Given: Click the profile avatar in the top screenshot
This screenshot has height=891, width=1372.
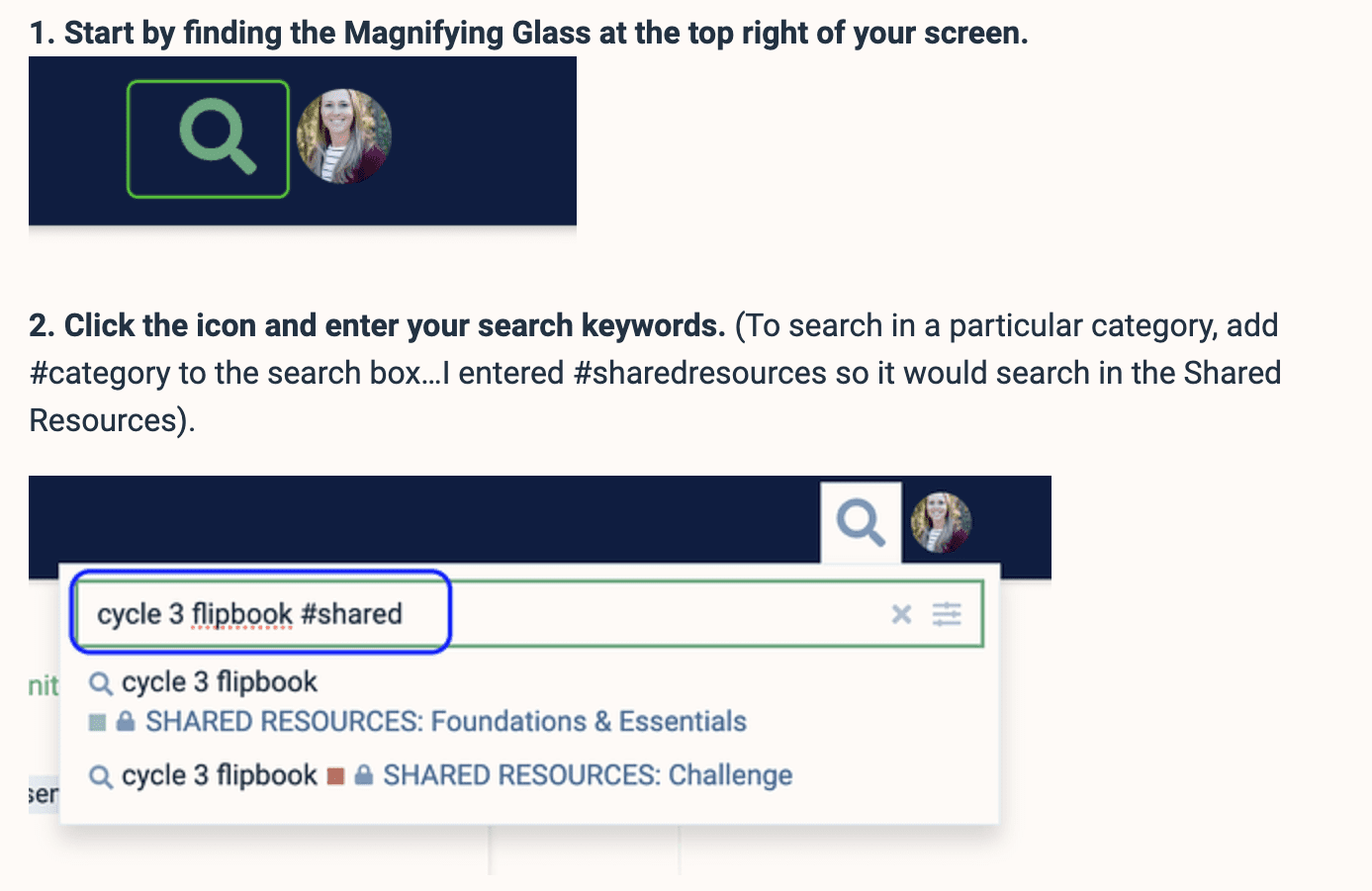Looking at the screenshot, I should [344, 137].
